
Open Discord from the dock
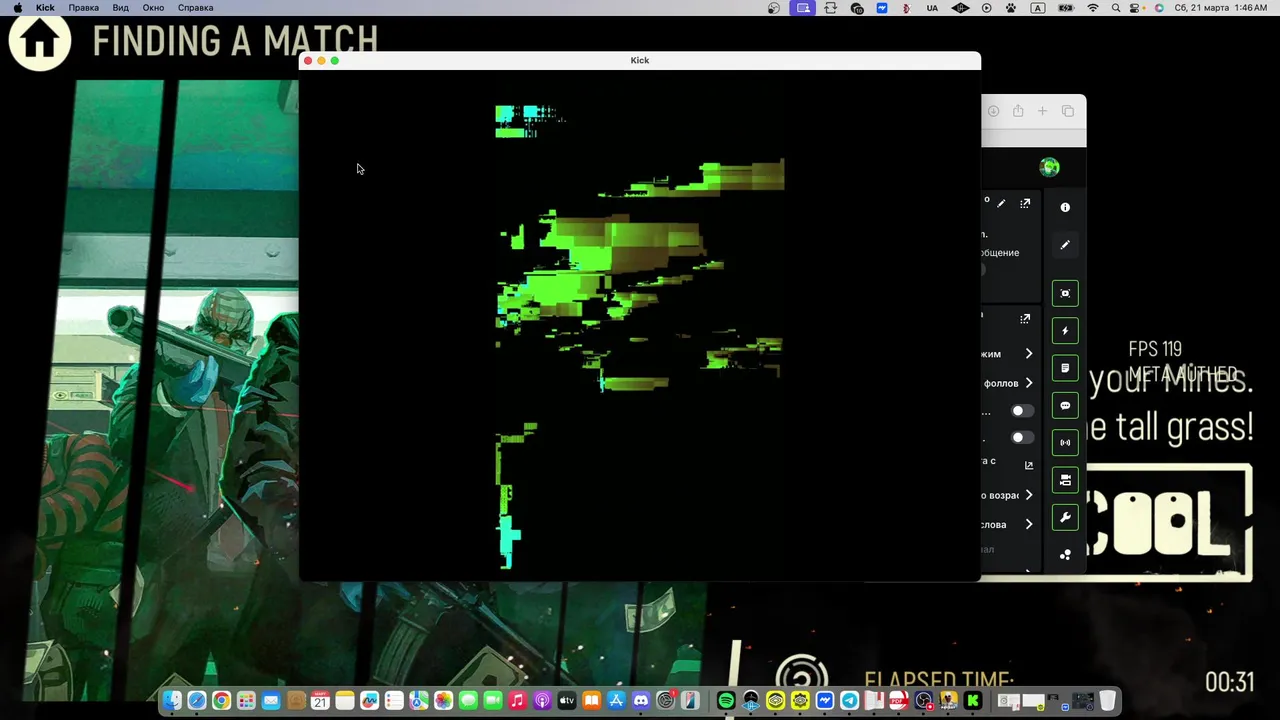641,701
